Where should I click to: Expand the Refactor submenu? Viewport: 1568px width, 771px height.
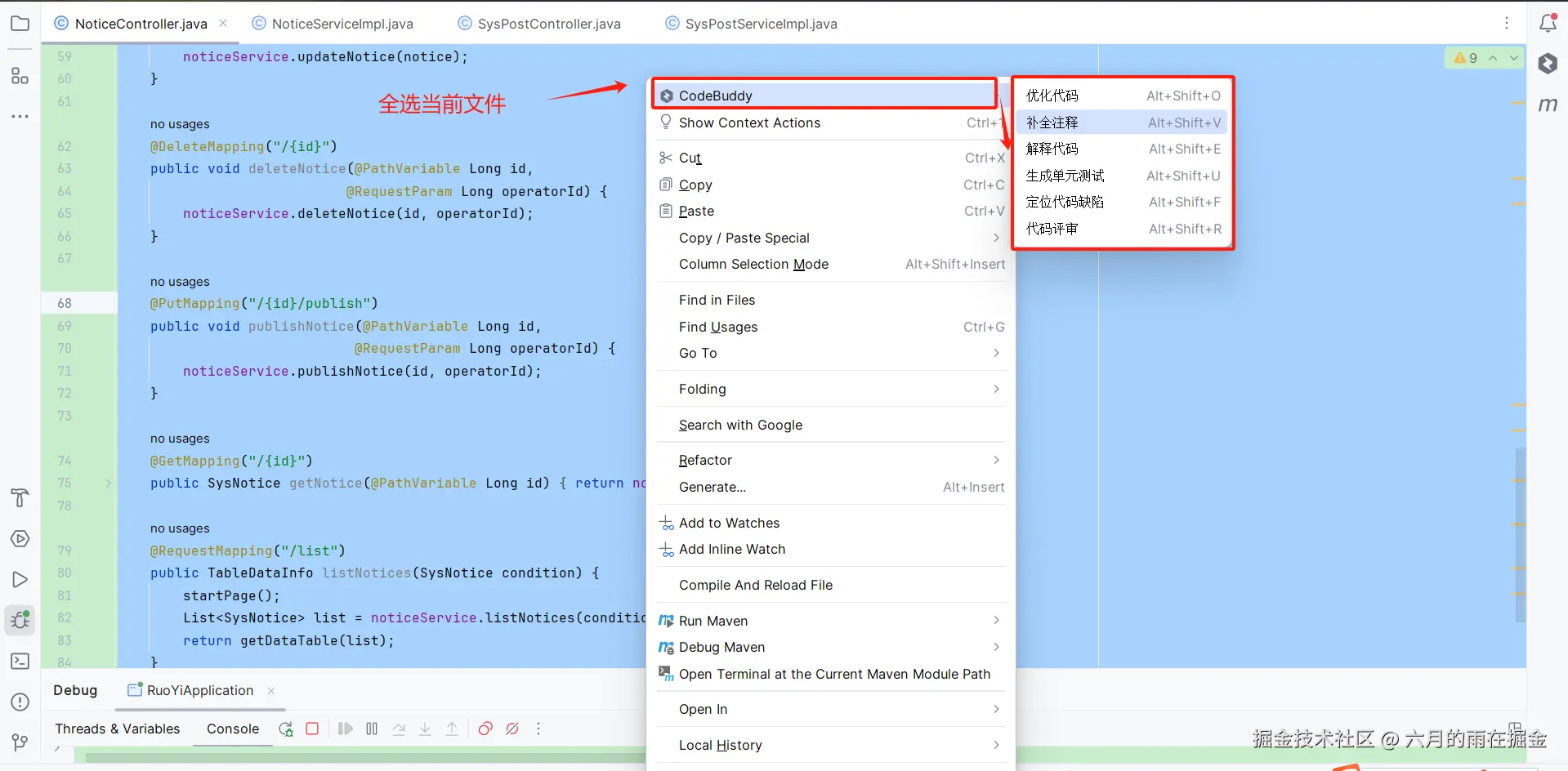[832, 460]
